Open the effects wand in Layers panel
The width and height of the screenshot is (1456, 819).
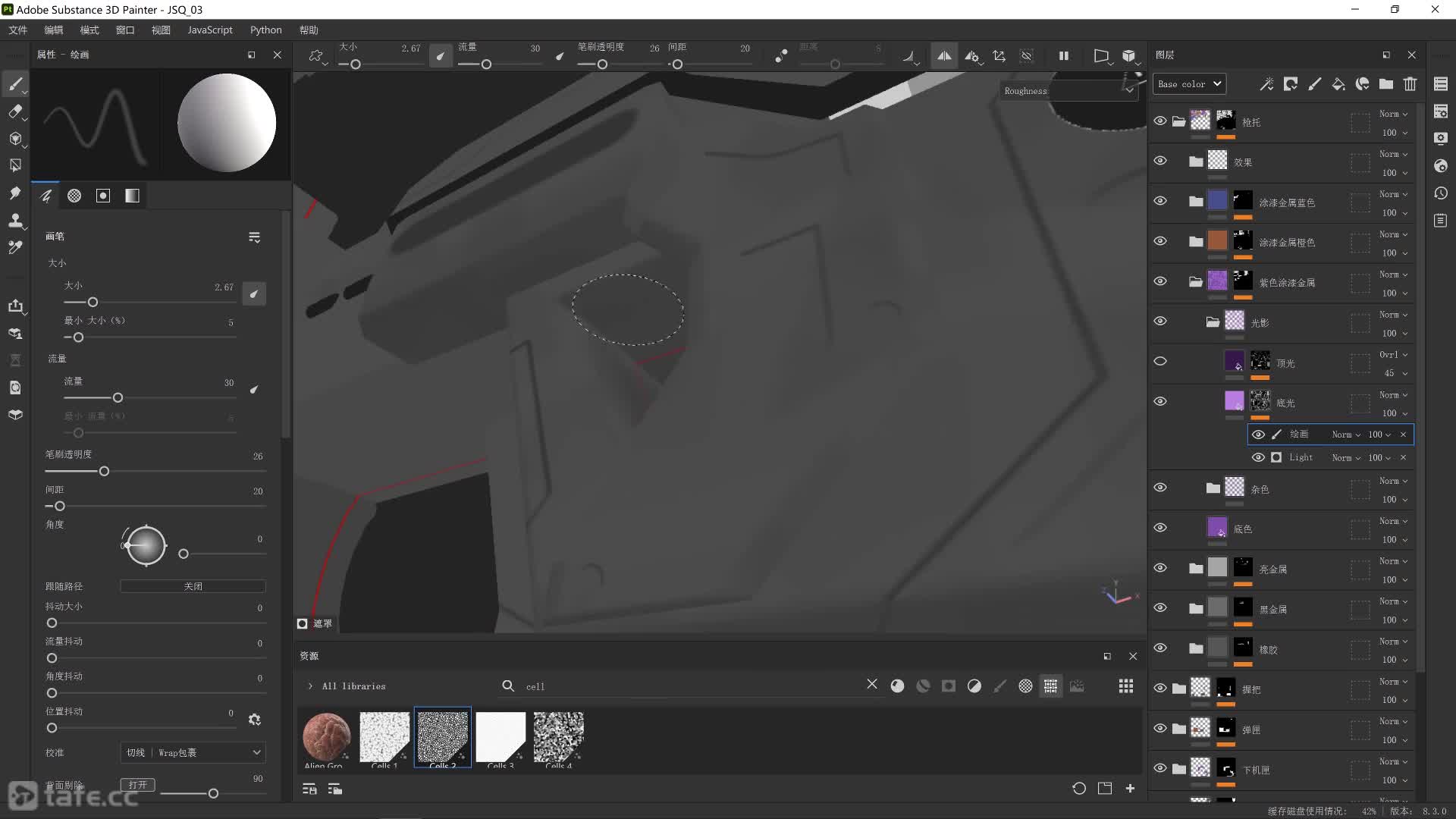coord(1266,84)
